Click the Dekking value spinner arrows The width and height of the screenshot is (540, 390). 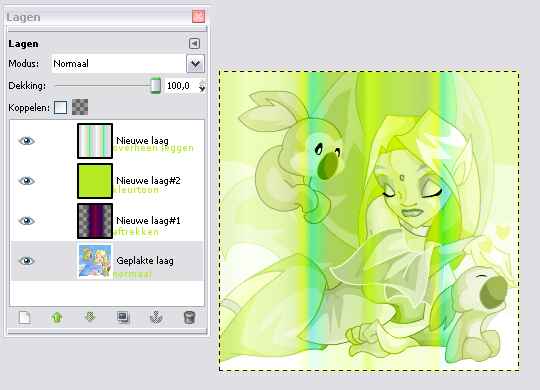(202, 85)
